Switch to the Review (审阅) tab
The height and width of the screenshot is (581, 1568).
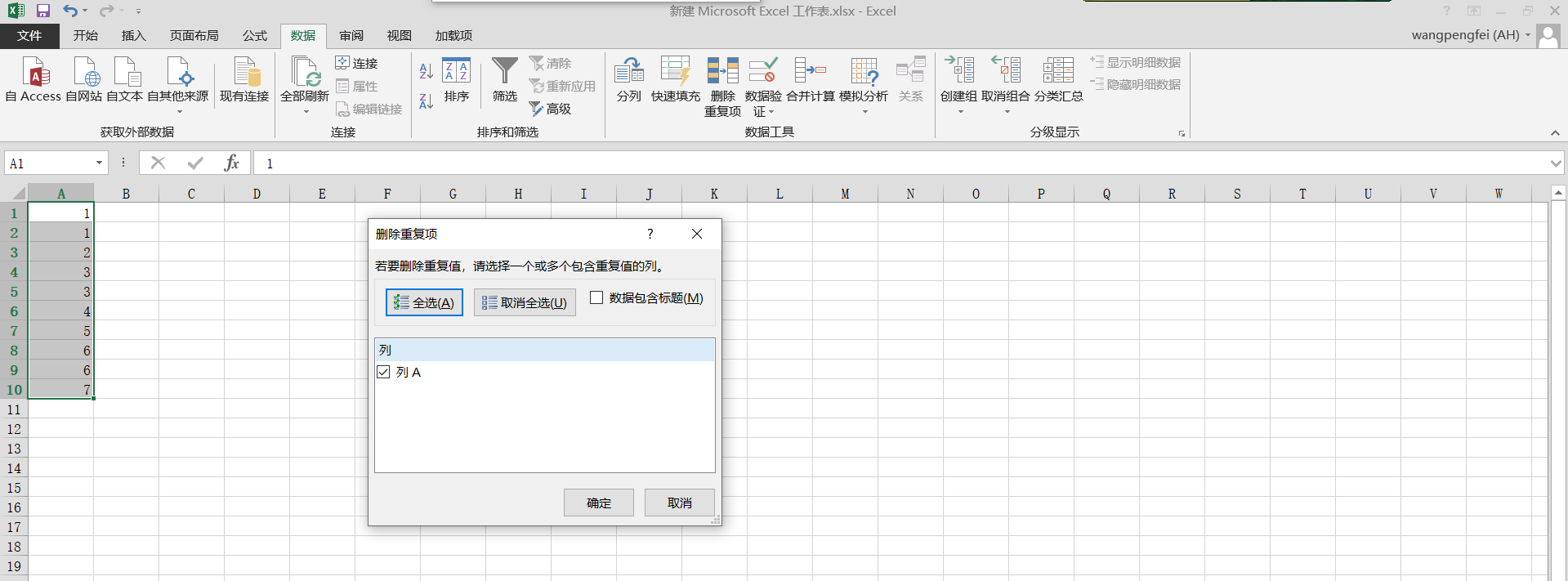[351, 36]
